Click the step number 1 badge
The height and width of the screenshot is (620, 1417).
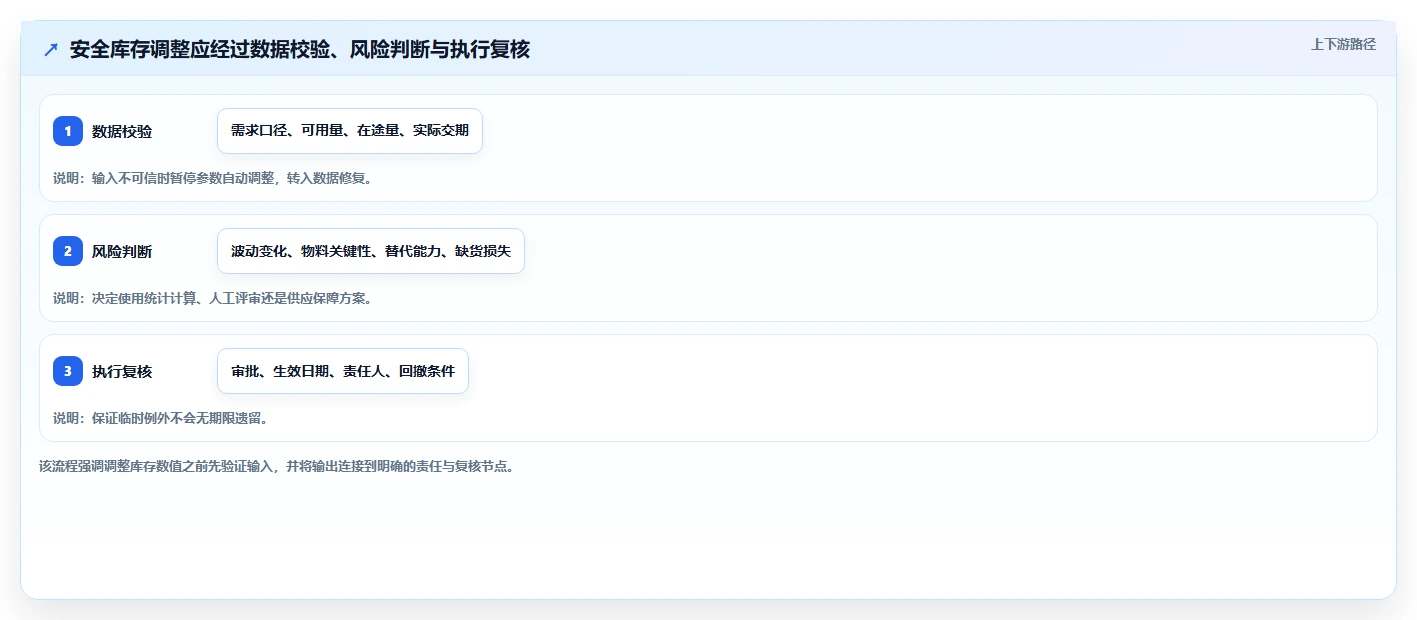tap(68, 131)
